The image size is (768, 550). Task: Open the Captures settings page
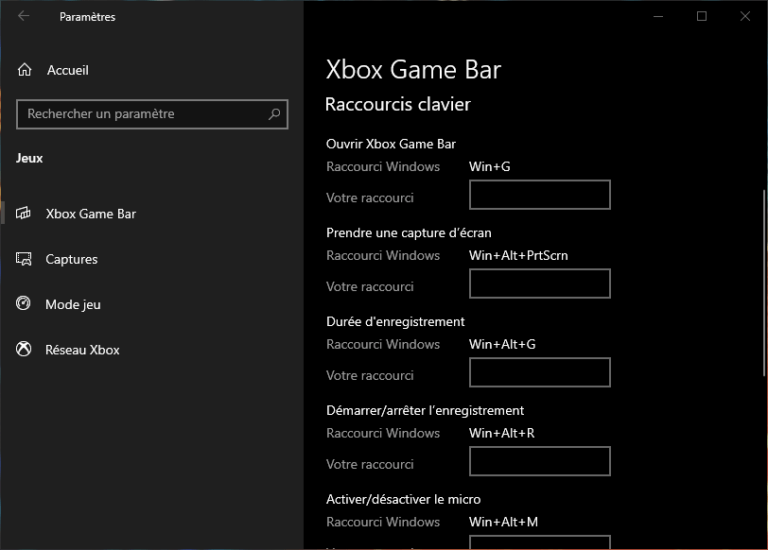click(x=72, y=259)
